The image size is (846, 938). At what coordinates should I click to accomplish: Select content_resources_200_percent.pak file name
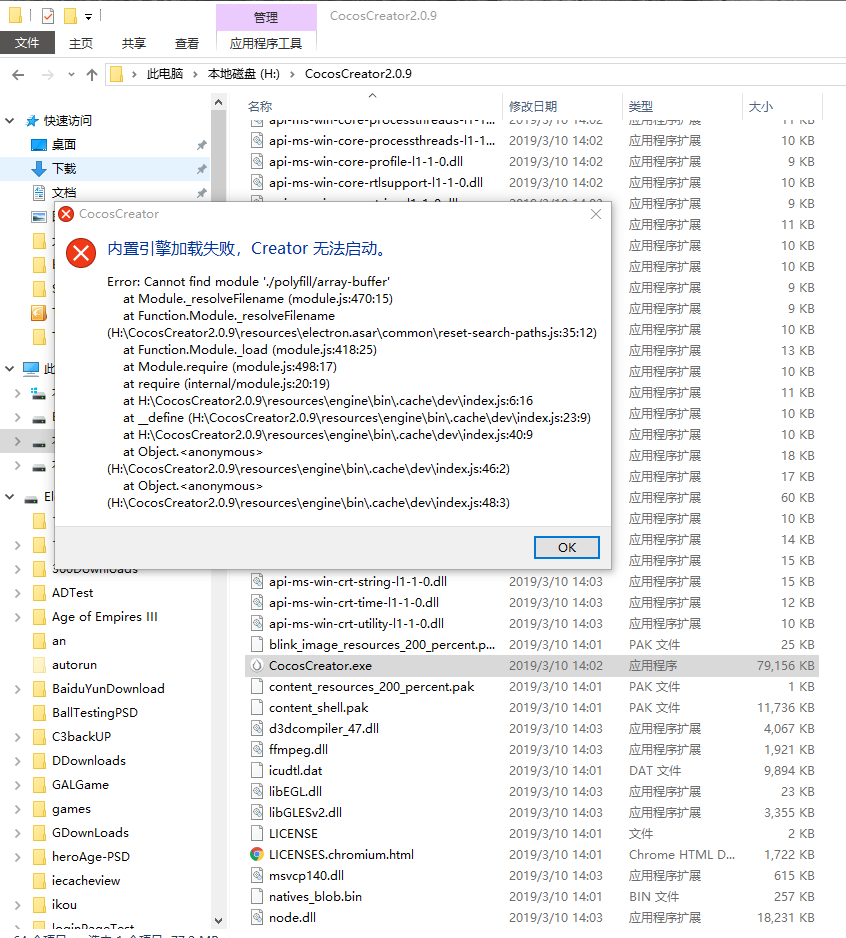click(372, 686)
